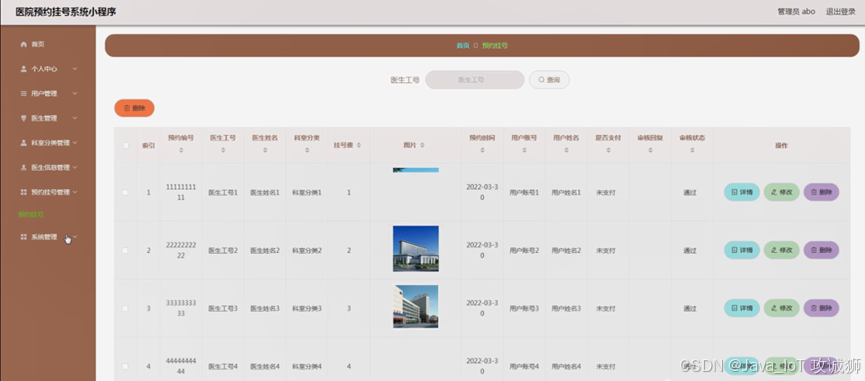
Task: Click the 医生工号 search input field
Action: 474,80
